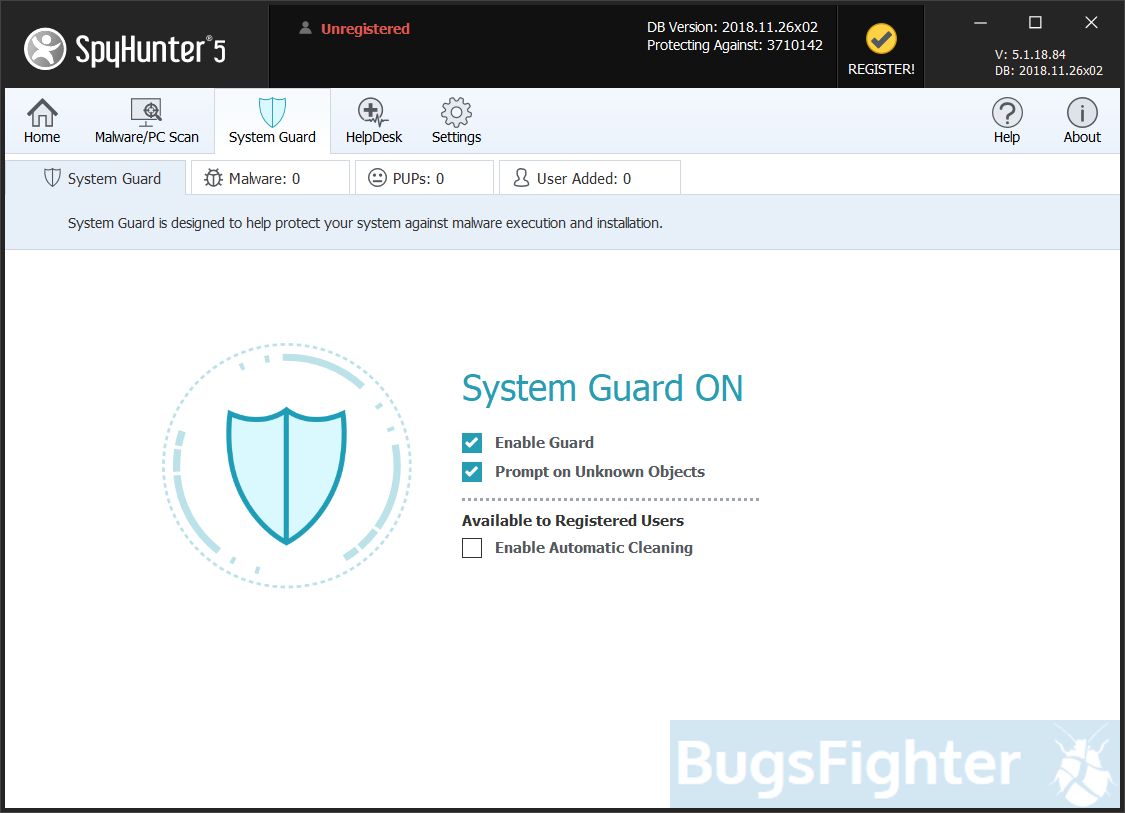Screen dimensions: 1125x813
Task: Maximize the SpyHunter window
Action: [x=1035, y=22]
